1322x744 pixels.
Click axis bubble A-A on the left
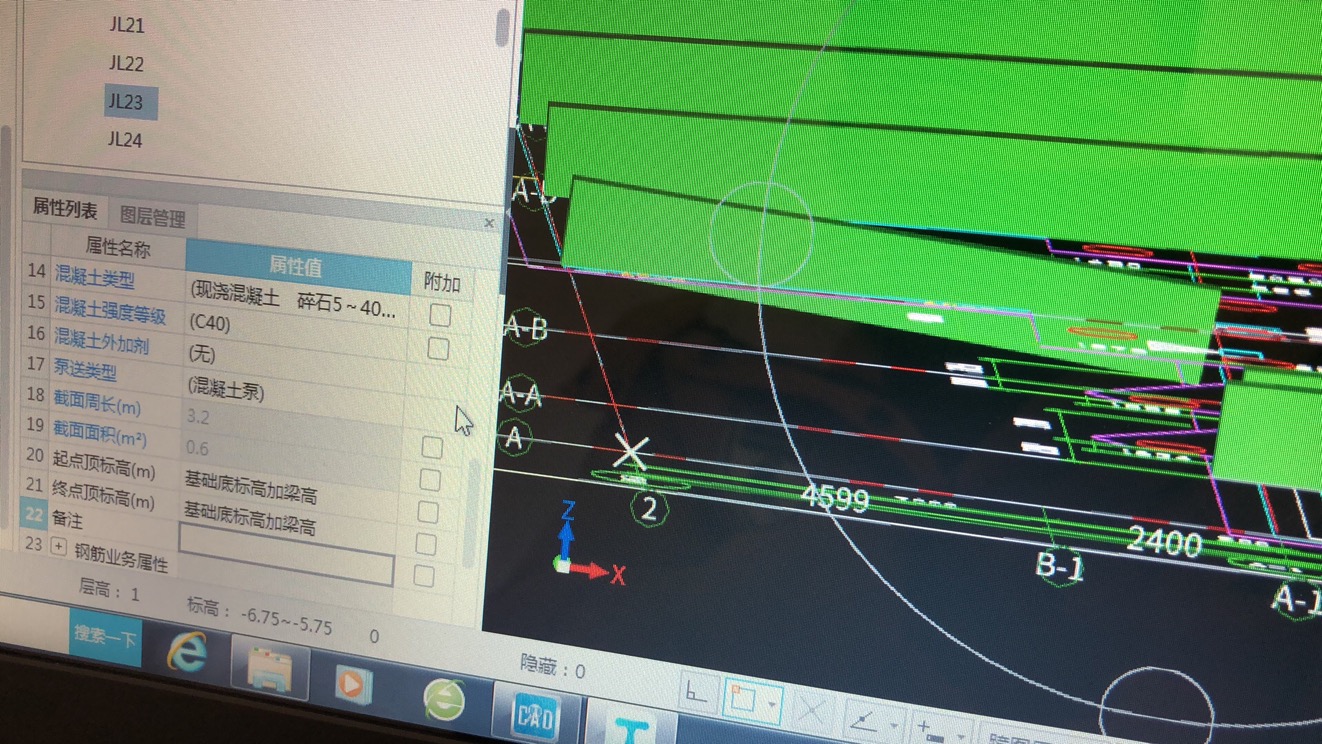click(x=521, y=396)
